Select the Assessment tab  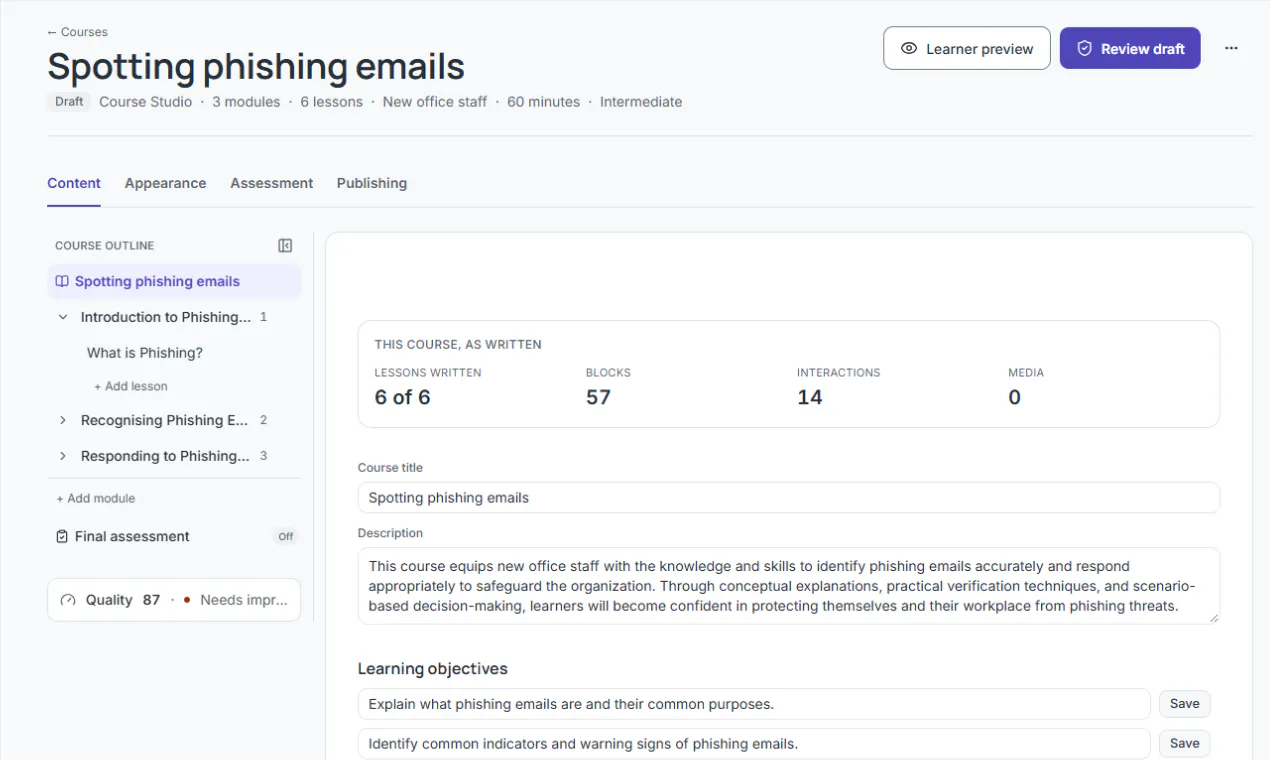pos(271,183)
